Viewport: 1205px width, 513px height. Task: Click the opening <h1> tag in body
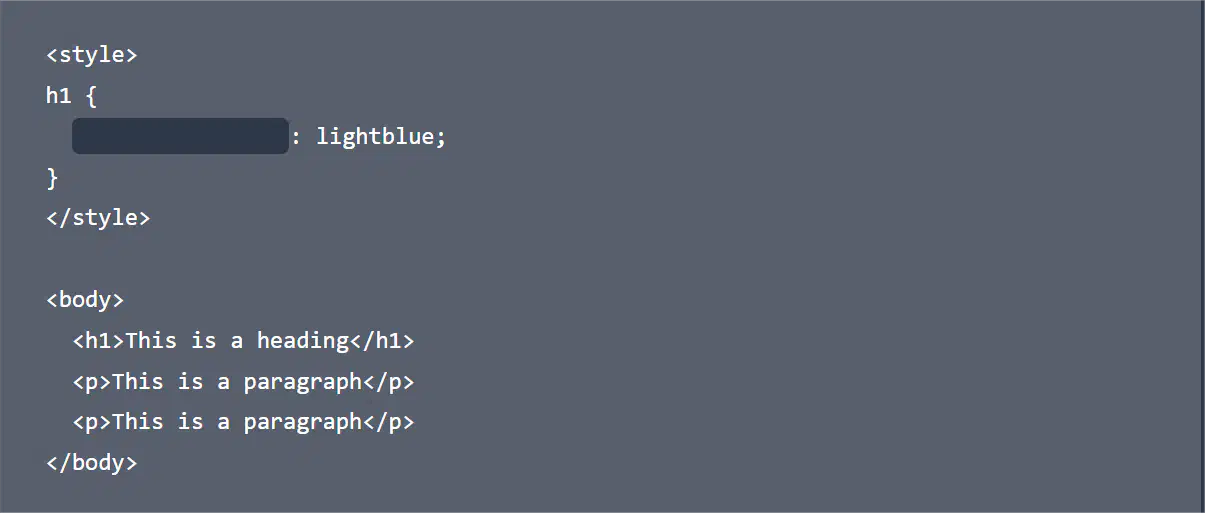point(98,341)
